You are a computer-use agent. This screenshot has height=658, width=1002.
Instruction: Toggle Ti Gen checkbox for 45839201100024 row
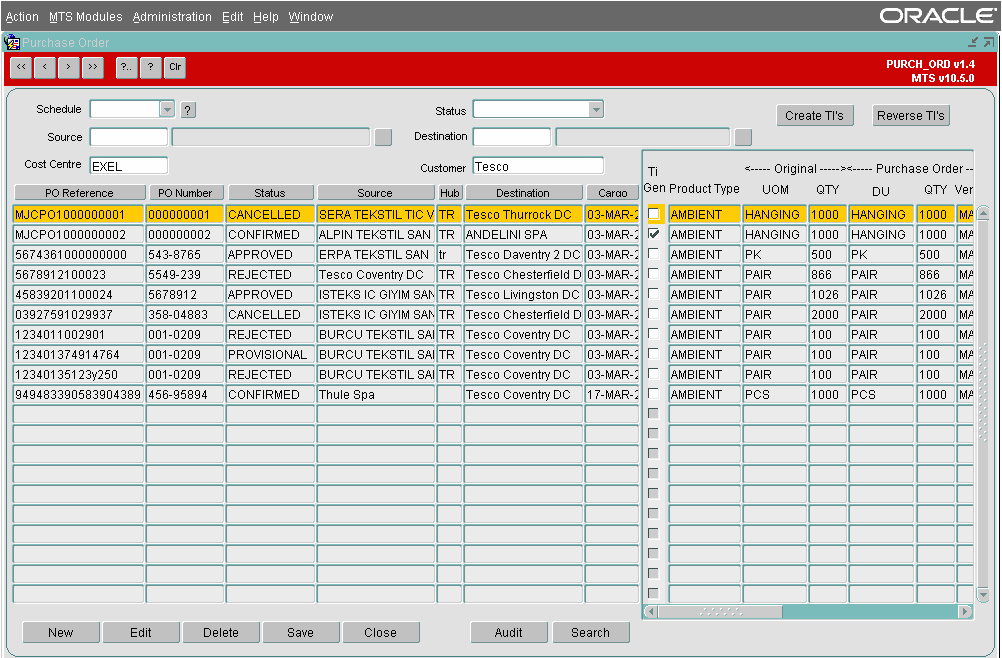point(654,294)
